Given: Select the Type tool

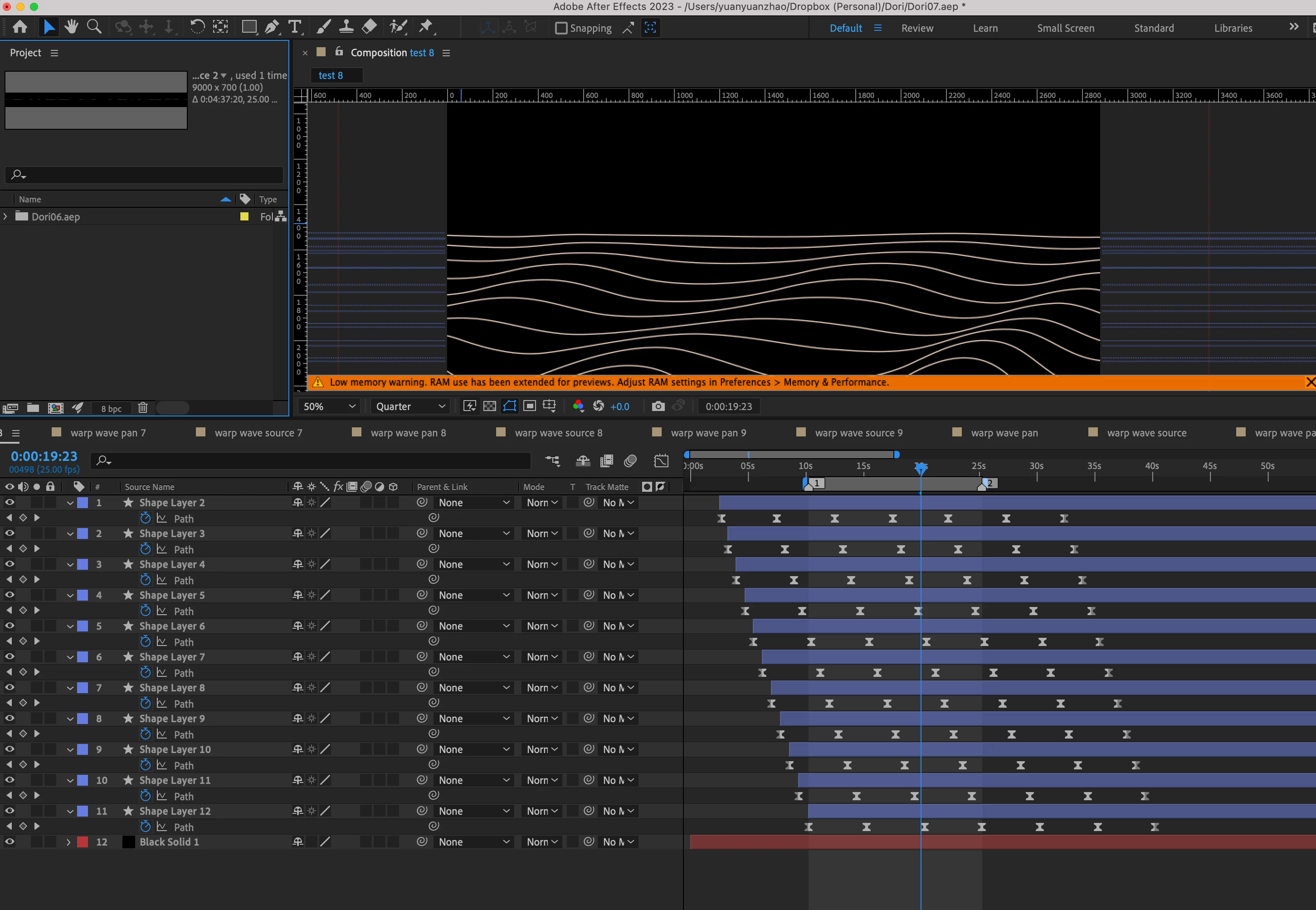Looking at the screenshot, I should coord(295,27).
